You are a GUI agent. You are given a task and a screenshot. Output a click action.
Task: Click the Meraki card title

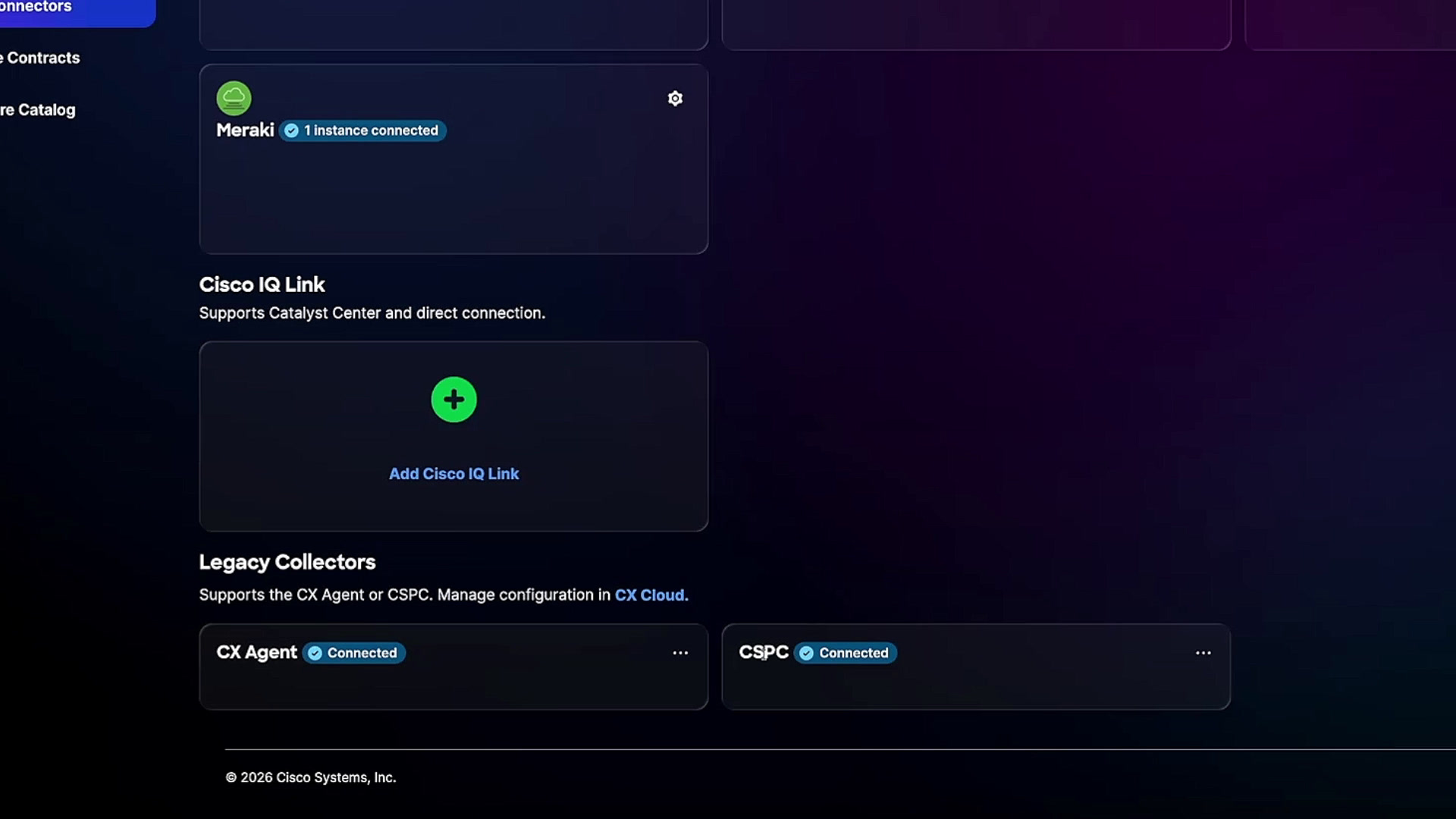point(245,130)
